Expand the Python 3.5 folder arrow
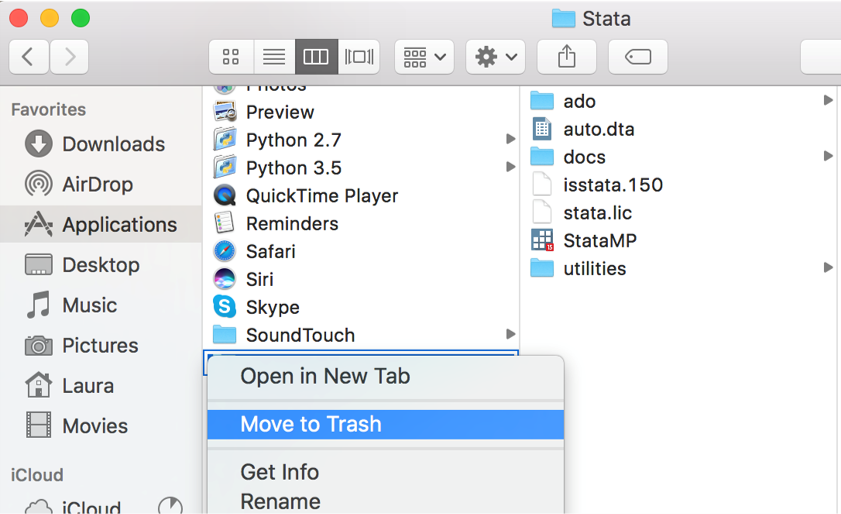 [x=511, y=167]
